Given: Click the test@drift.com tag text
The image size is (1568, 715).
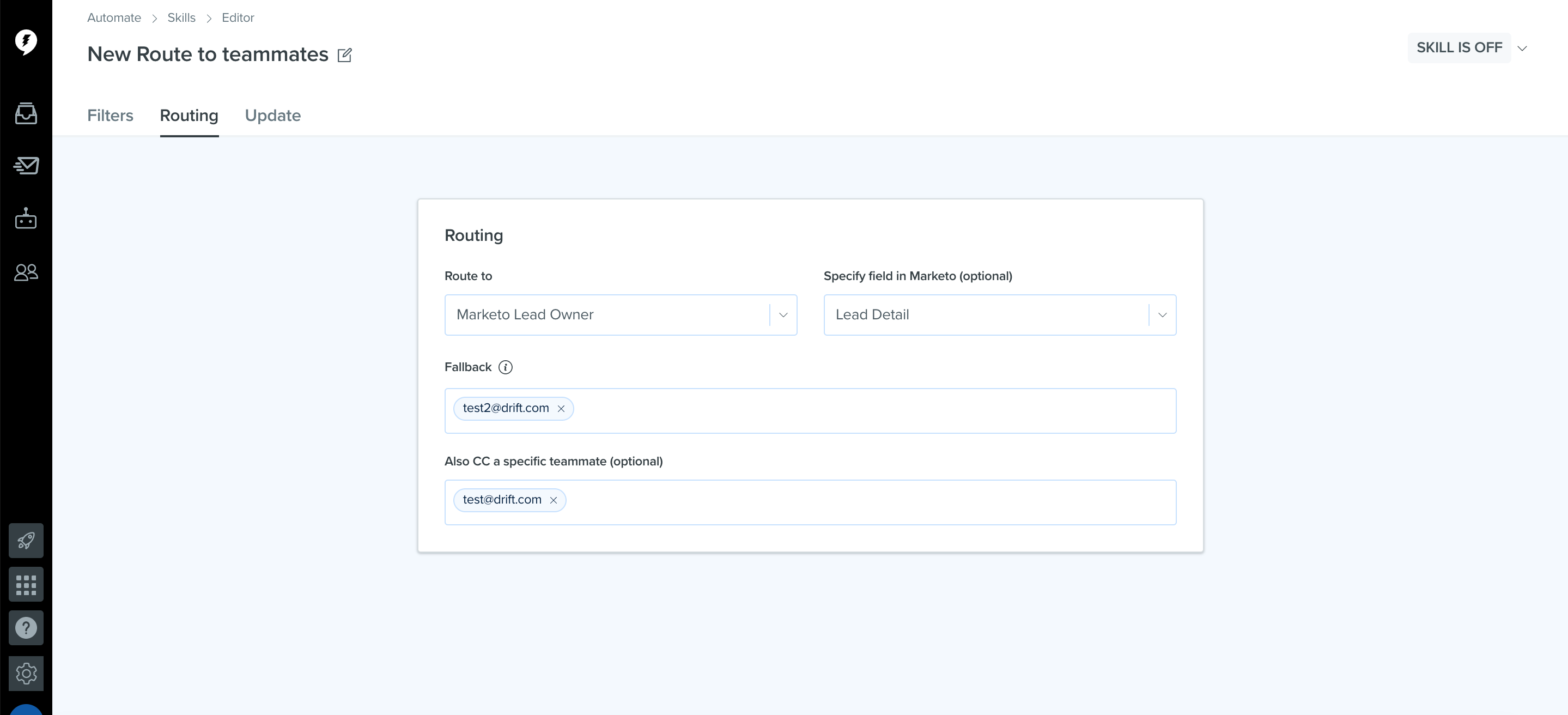Looking at the screenshot, I should point(502,499).
